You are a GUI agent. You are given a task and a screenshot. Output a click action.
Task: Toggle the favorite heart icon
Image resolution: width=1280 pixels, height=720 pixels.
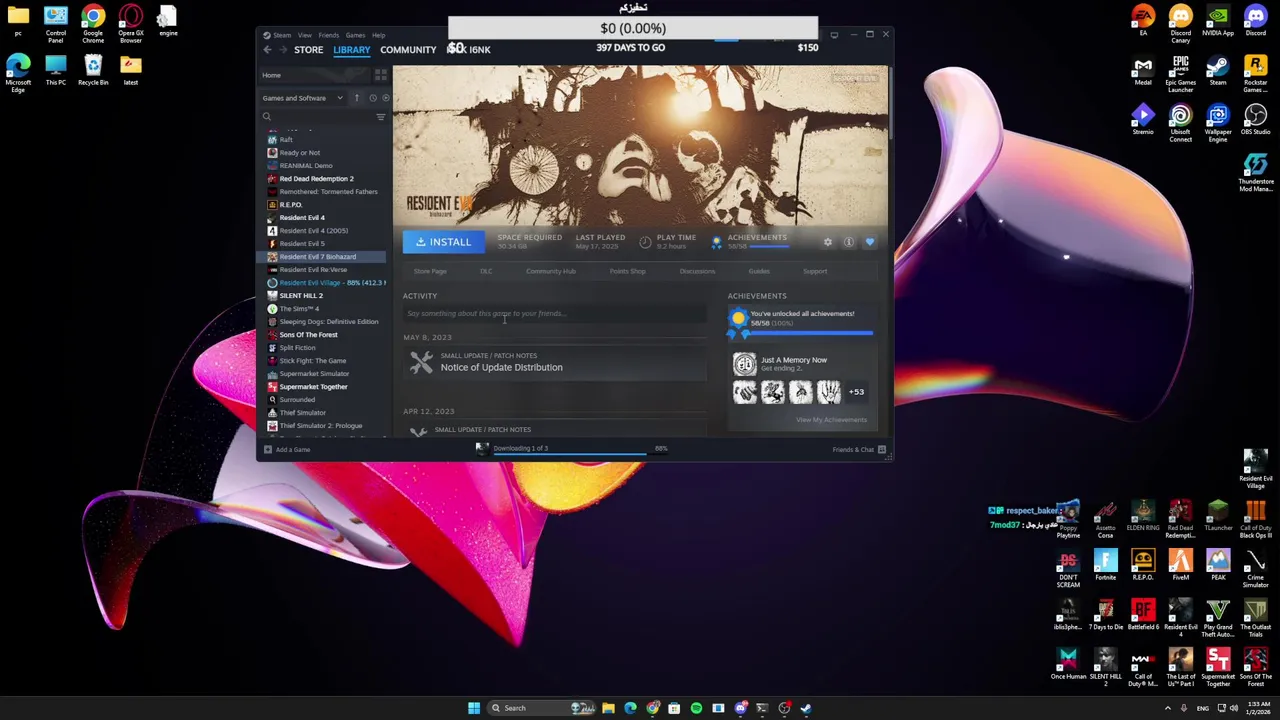(869, 242)
